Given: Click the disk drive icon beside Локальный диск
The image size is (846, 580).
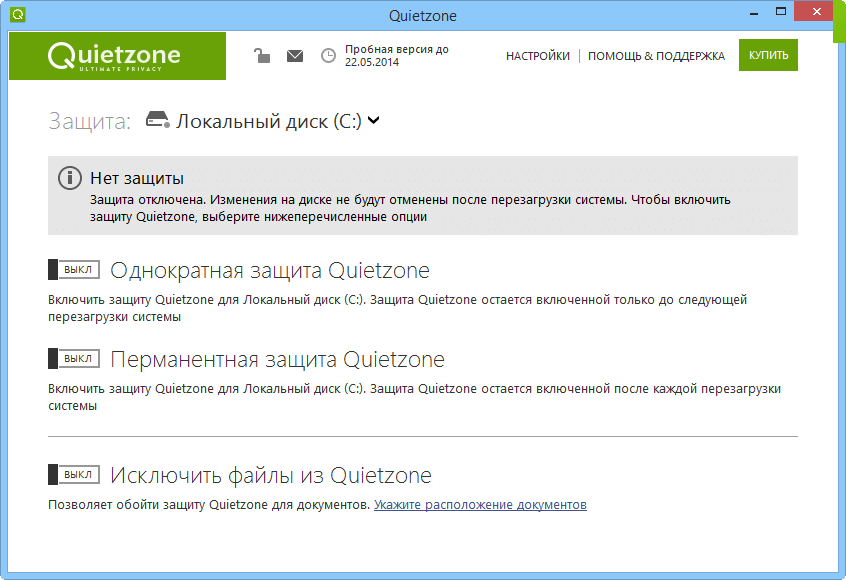Looking at the screenshot, I should point(158,120).
